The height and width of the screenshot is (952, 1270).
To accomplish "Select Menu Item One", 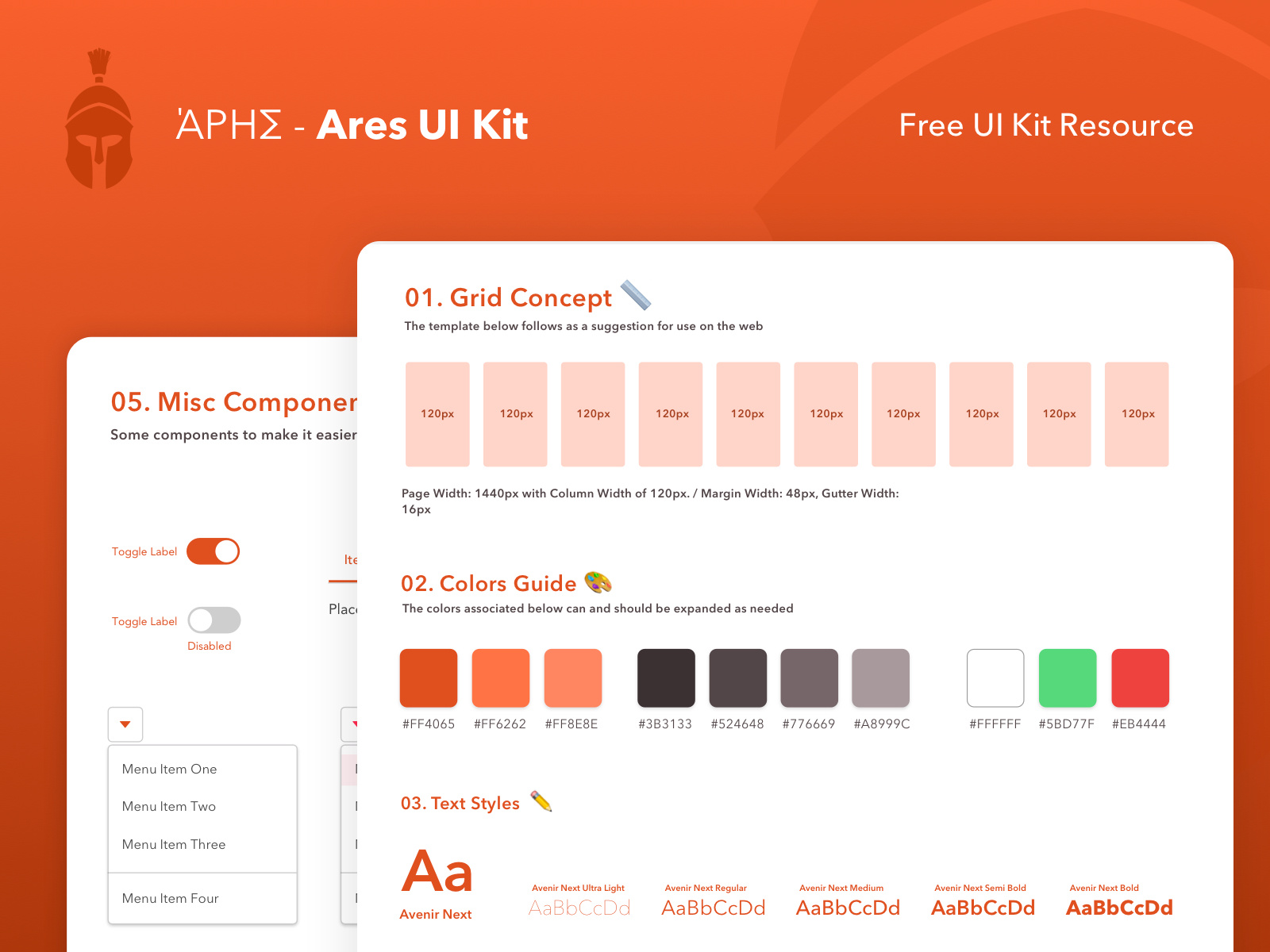I will pyautogui.click(x=202, y=769).
